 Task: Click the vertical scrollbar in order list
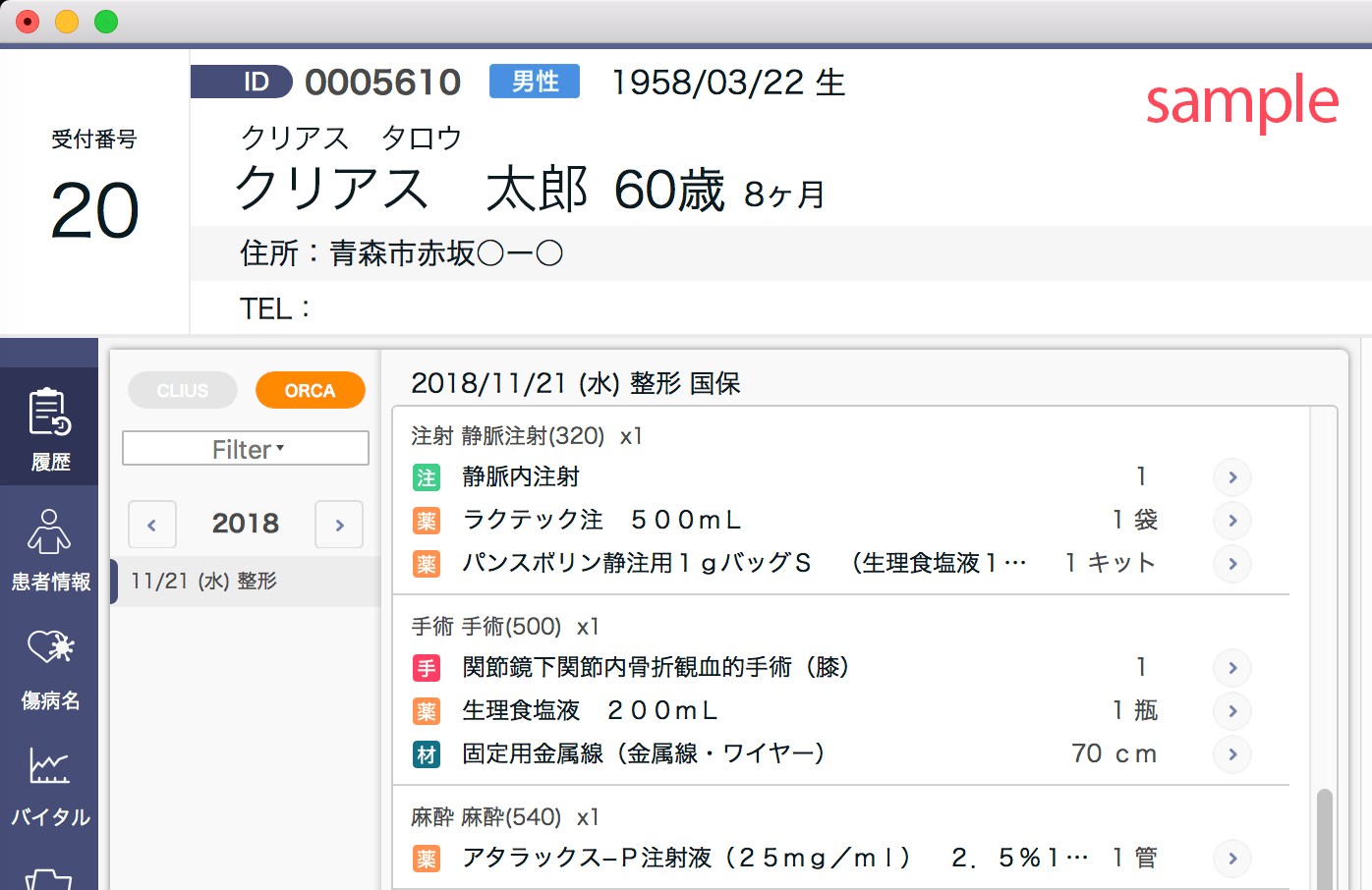[1324, 835]
